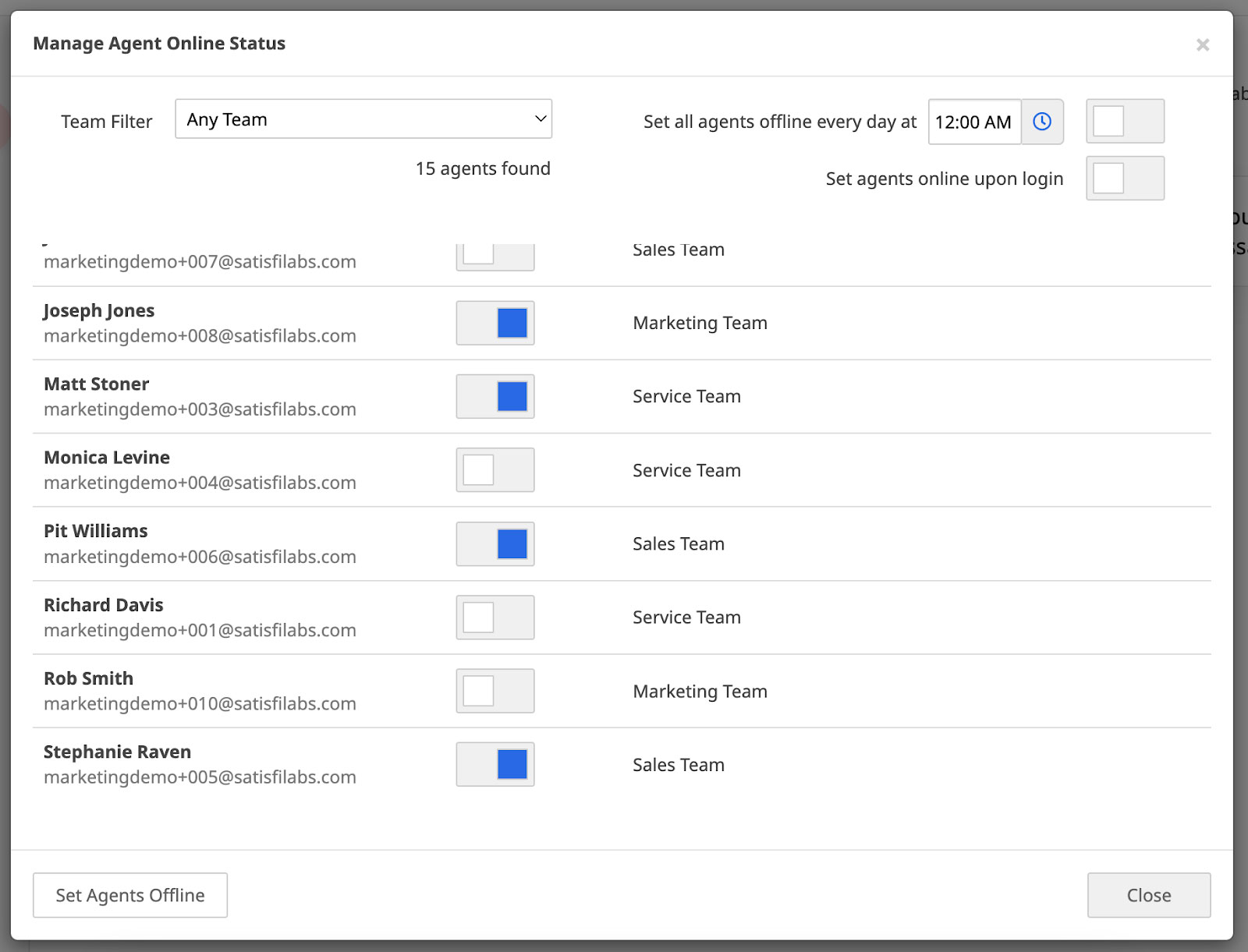The width and height of the screenshot is (1248, 952).
Task: Close dialog with the X icon
Action: (x=1203, y=44)
